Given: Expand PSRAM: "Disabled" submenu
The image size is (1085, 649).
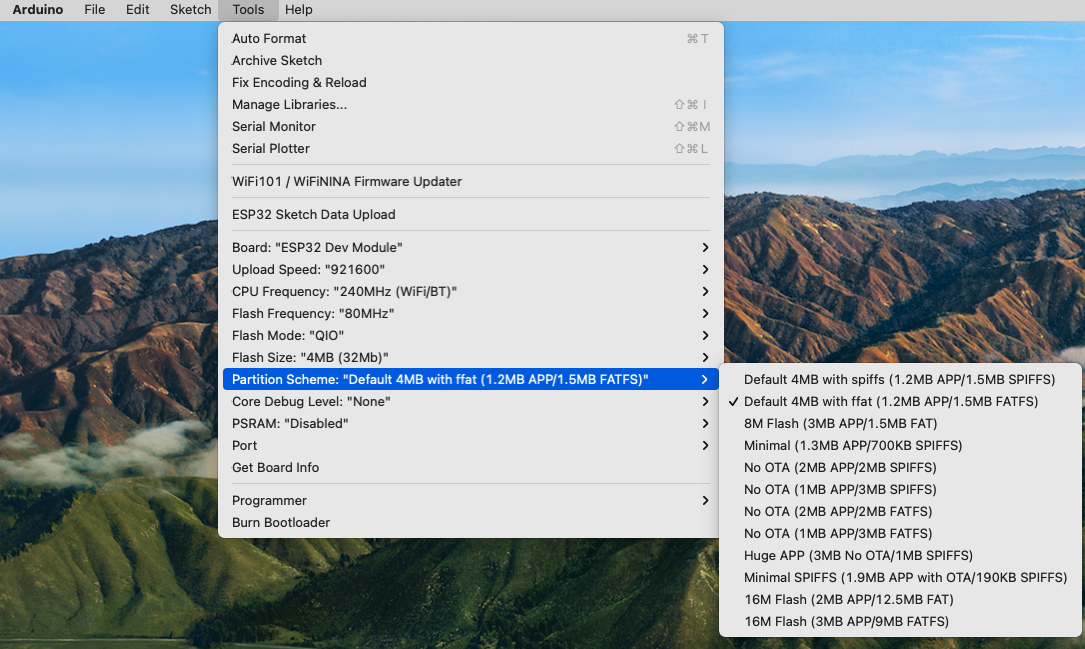Looking at the screenshot, I should 471,423.
